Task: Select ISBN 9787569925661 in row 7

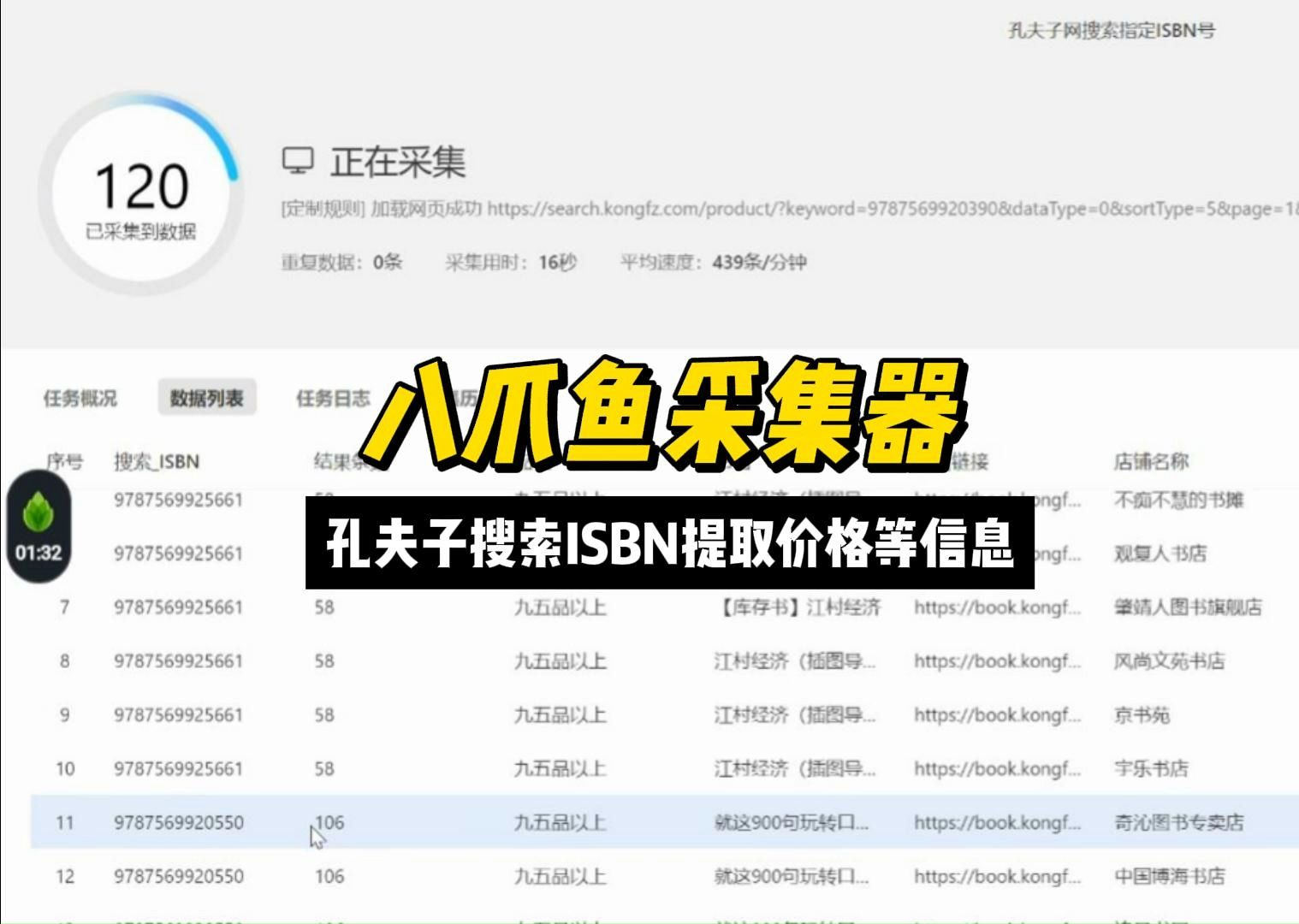Action: point(179,607)
